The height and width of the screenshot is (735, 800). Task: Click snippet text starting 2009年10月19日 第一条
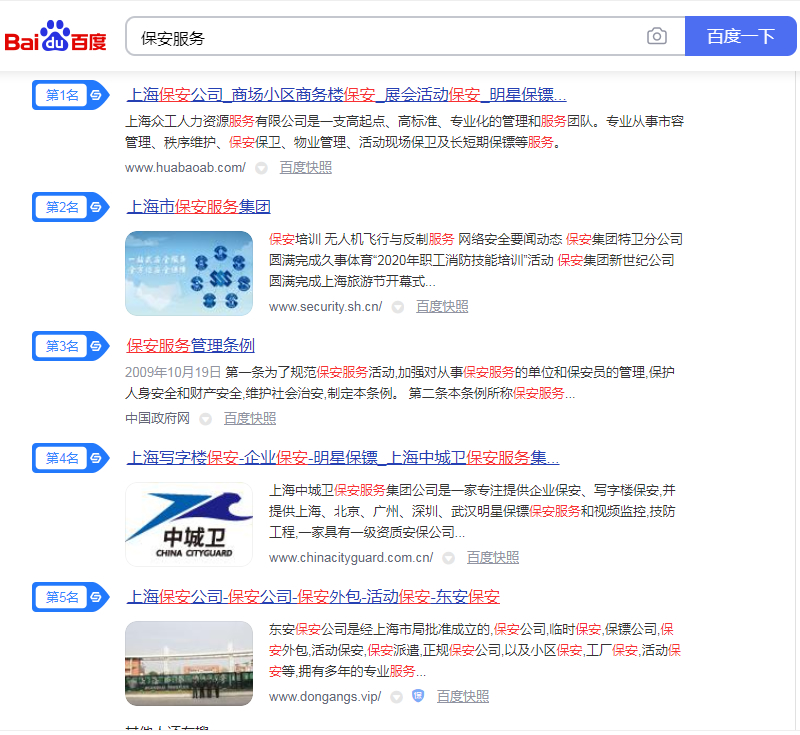coord(401,383)
